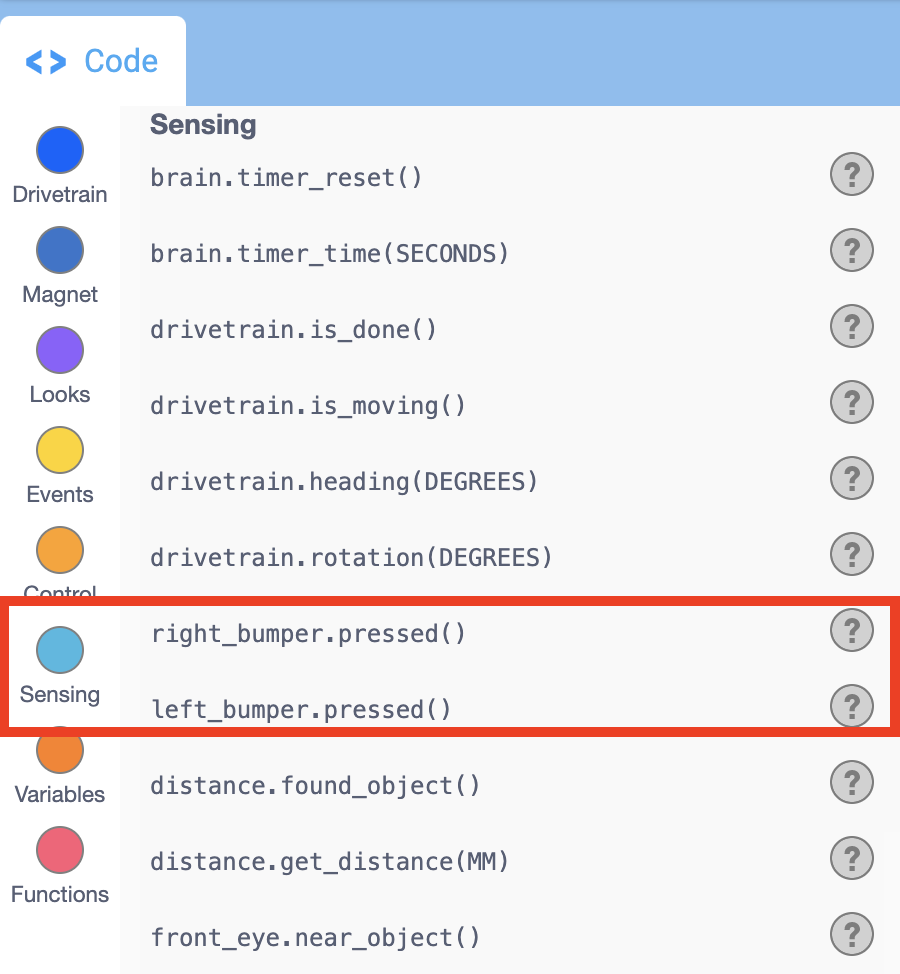Open help for drivetrain.is_moving command
Screen dimensions: 900x974
[x=851, y=402]
